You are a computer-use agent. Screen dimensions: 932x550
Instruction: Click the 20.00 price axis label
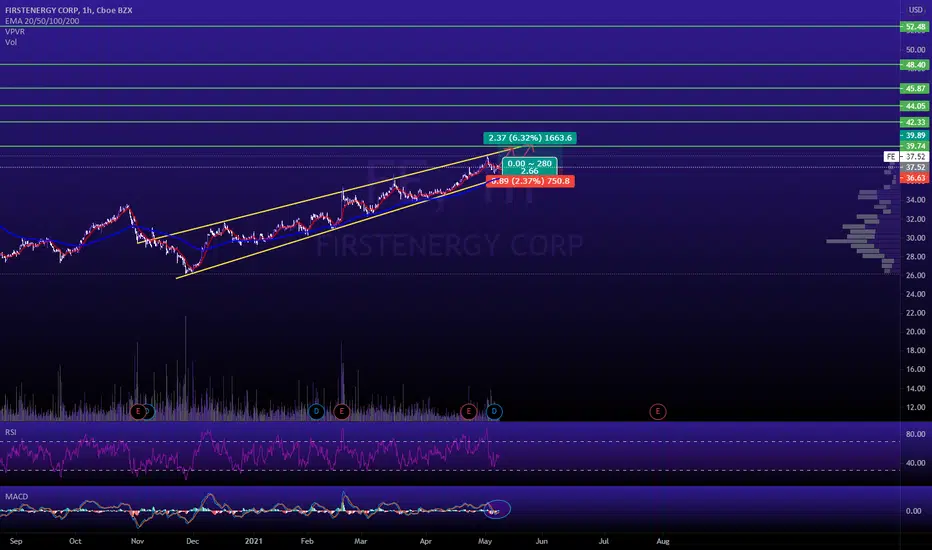point(915,332)
